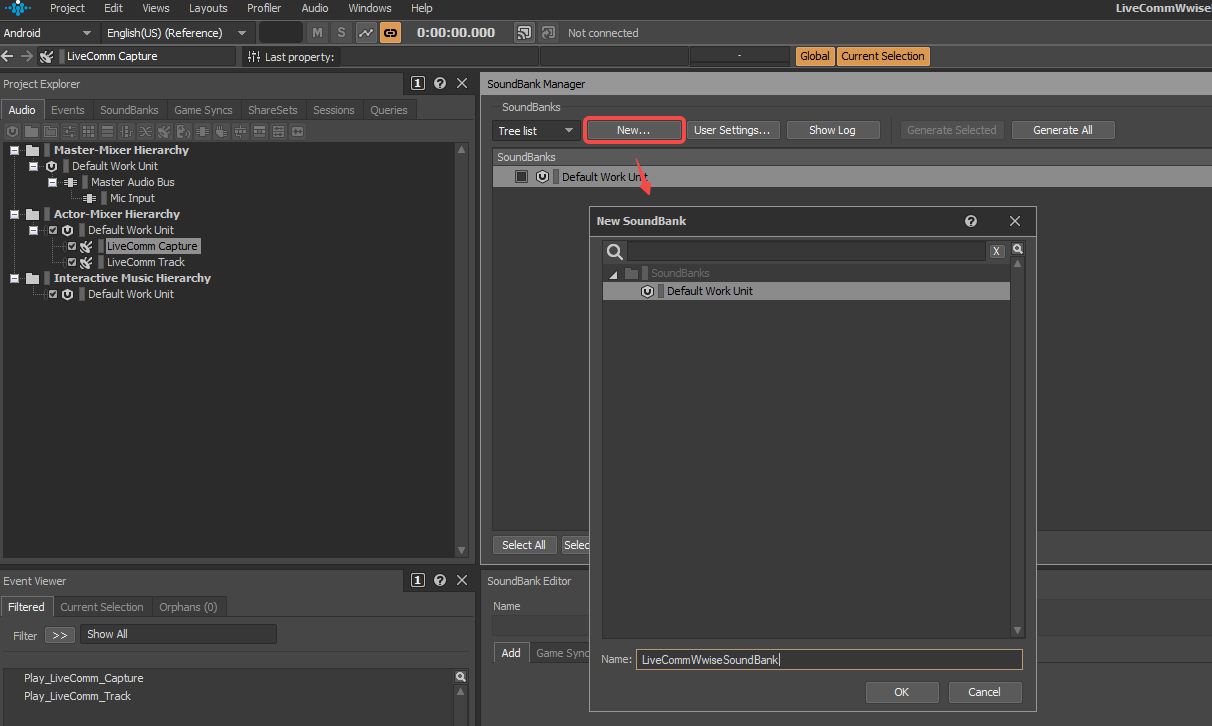Click the Select All button
Screen dimensions: 1212x726
pos(524,545)
